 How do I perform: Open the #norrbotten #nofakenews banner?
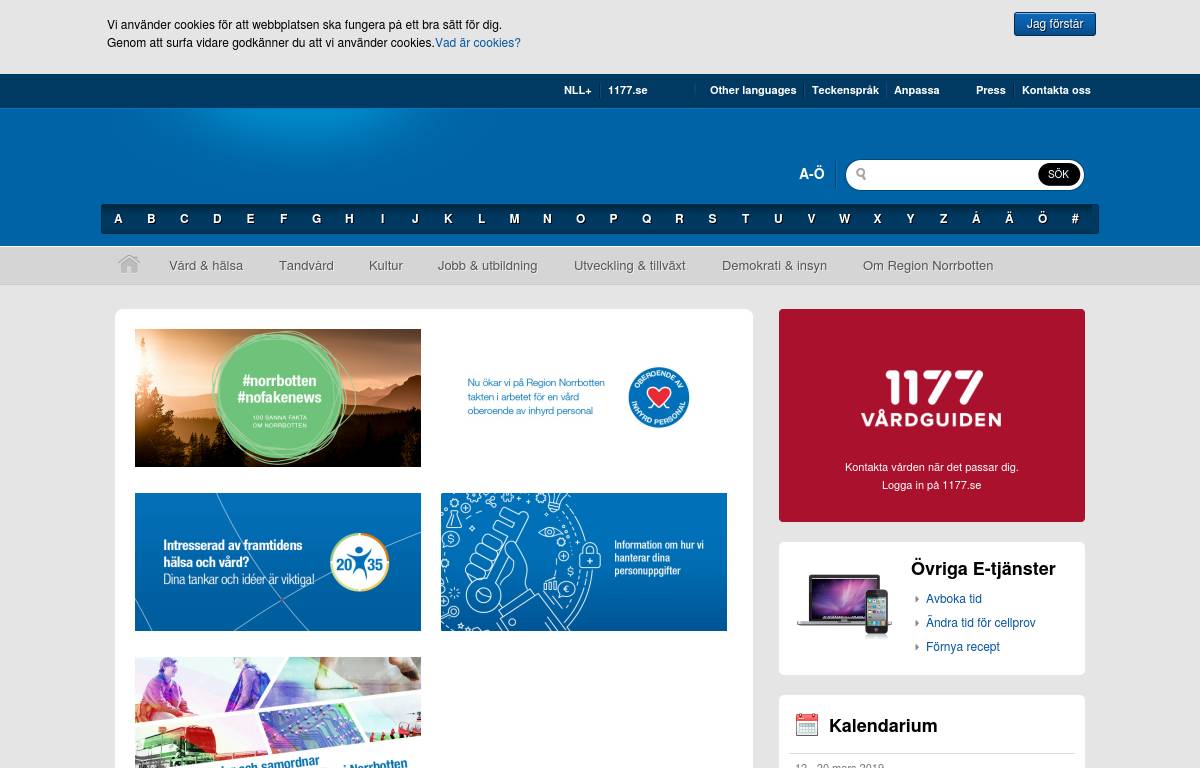click(278, 398)
